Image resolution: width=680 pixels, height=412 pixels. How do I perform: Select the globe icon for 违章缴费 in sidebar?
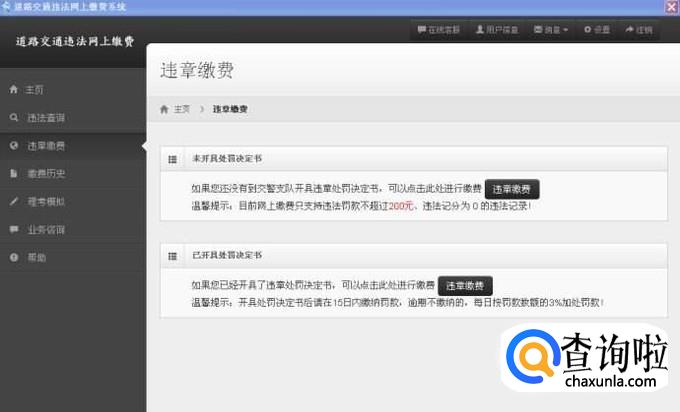[14, 146]
